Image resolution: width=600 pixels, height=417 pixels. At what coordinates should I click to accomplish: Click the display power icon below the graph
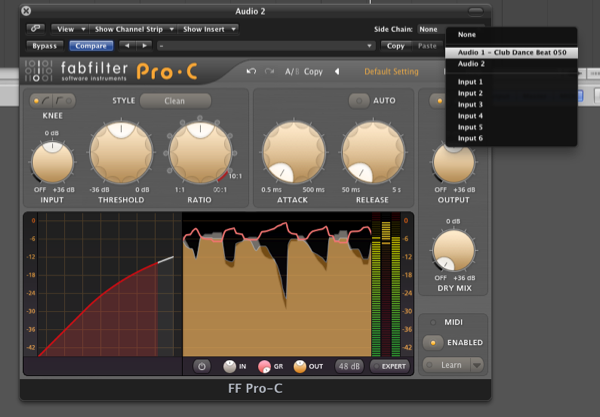tap(200, 366)
